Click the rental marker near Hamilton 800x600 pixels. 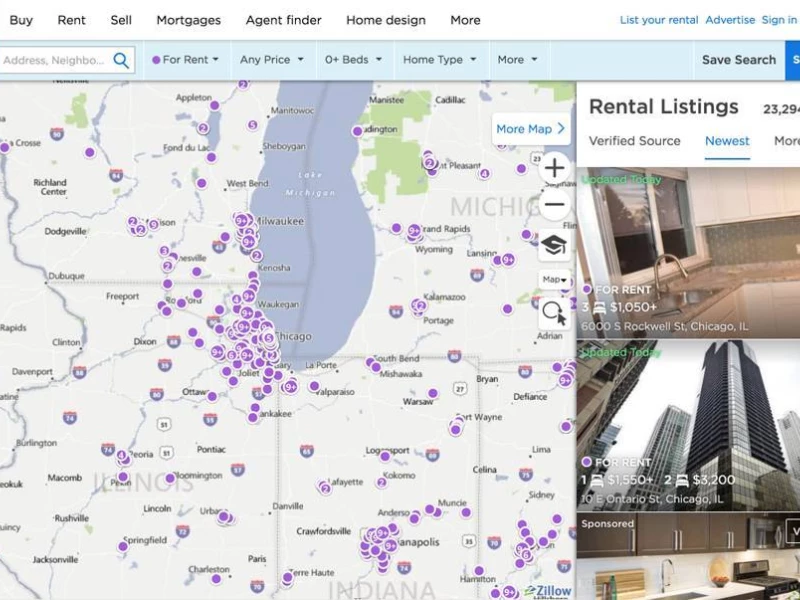[x=479, y=571]
